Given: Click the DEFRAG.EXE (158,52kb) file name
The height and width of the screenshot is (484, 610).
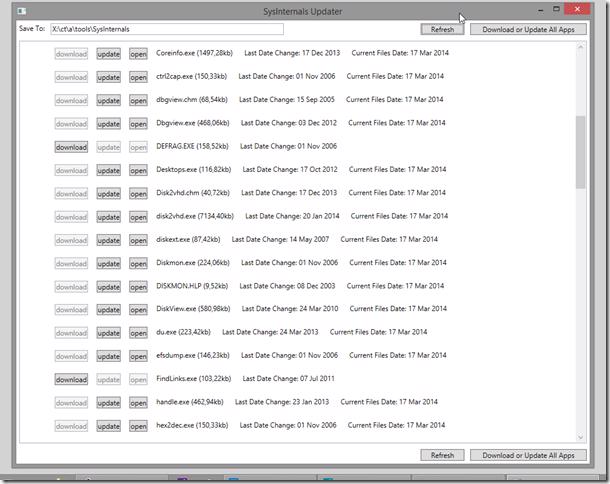Looking at the screenshot, I should click(192, 146).
